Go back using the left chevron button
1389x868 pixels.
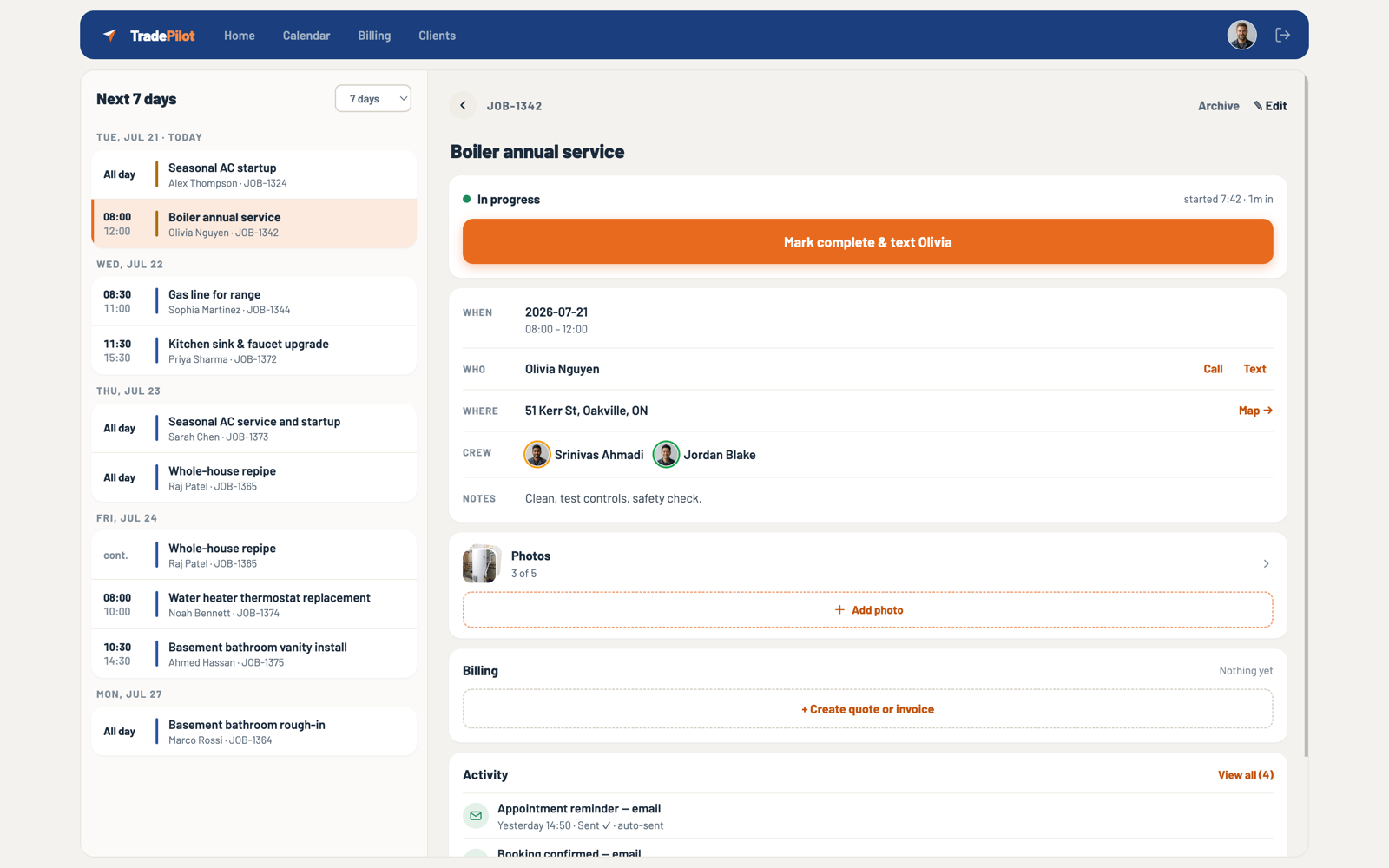point(463,106)
